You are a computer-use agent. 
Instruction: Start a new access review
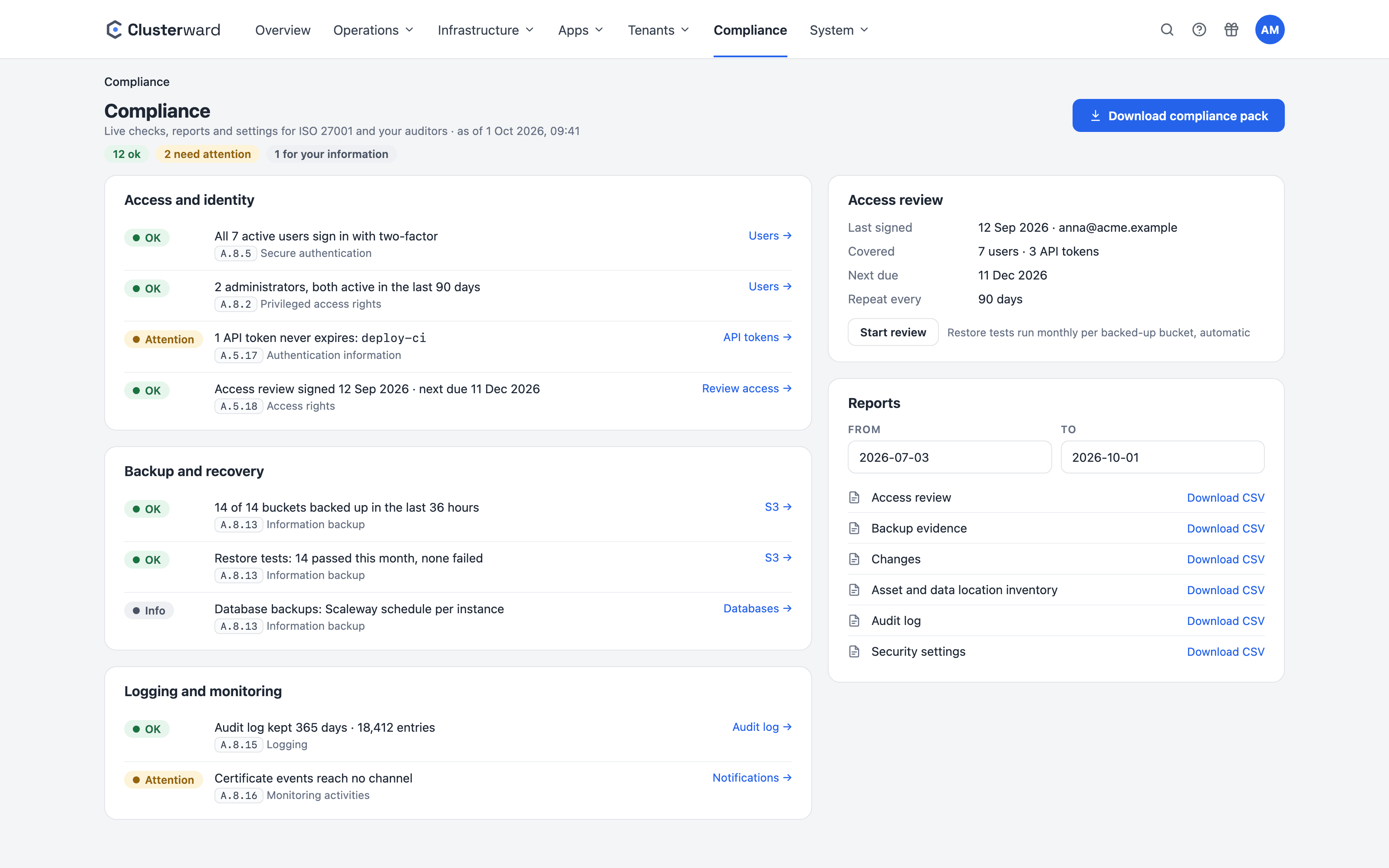893,332
